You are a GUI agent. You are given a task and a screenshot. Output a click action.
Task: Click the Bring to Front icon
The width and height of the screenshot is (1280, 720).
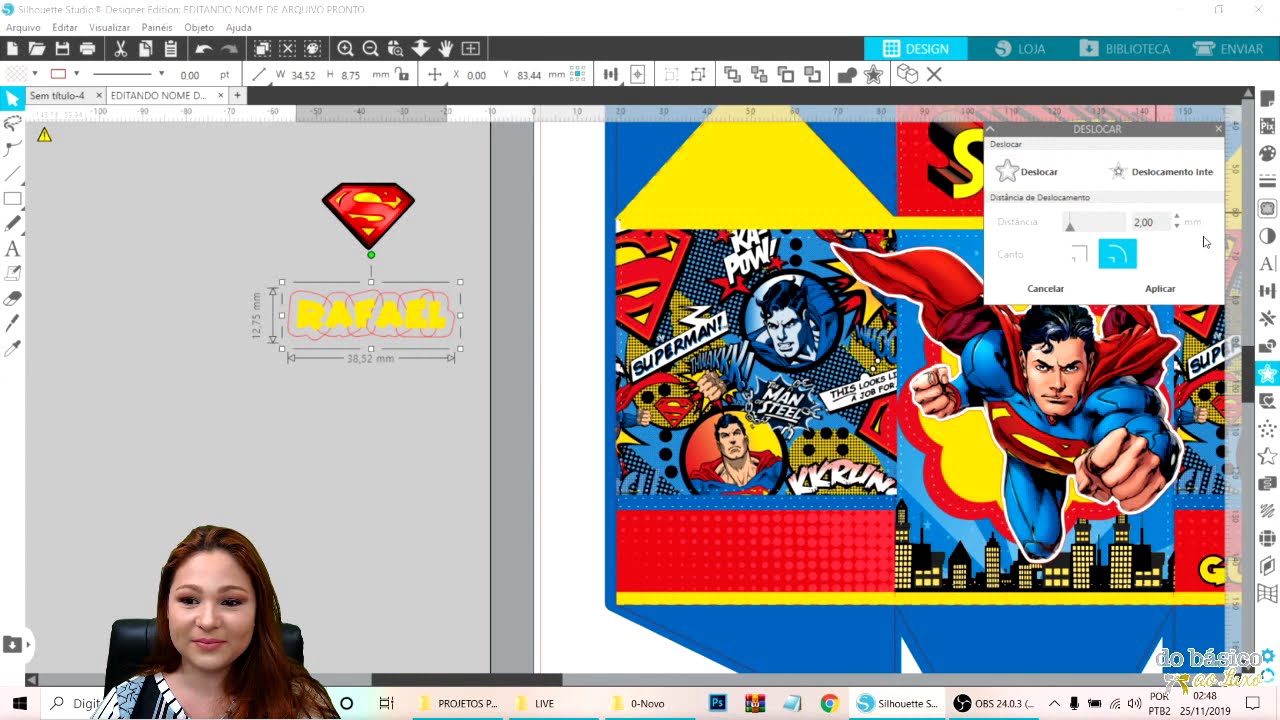pyautogui.click(x=732, y=75)
